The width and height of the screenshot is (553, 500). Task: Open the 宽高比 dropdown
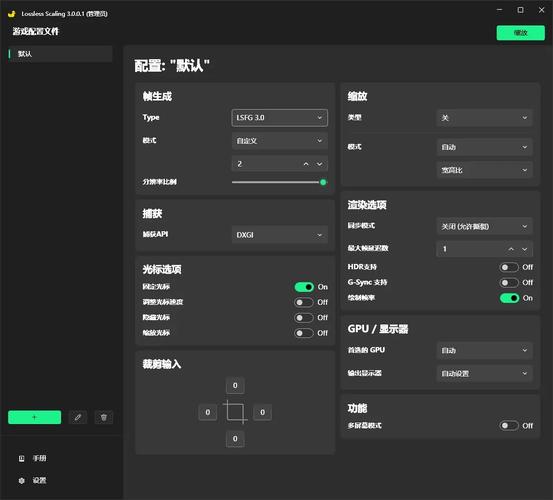click(x=485, y=170)
